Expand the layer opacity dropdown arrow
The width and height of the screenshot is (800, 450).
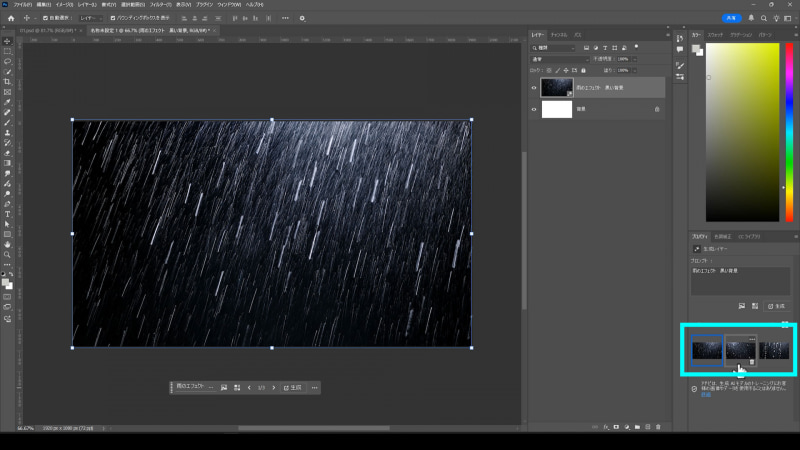[633, 59]
